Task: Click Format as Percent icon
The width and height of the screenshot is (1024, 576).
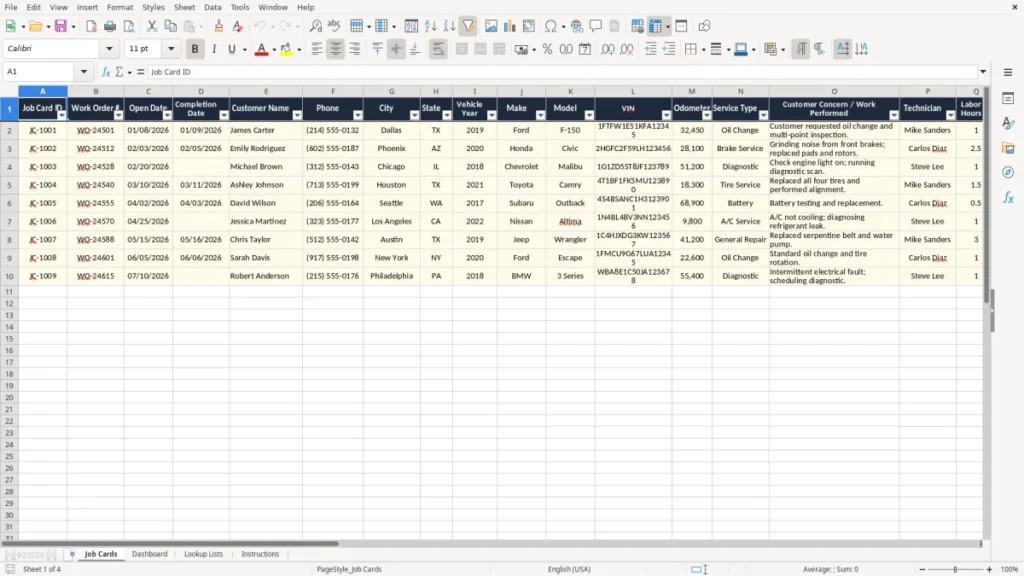Action: tap(547, 49)
